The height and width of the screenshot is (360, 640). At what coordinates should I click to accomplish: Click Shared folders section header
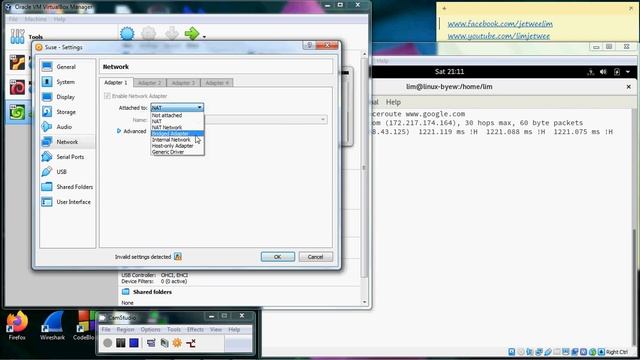[152, 292]
